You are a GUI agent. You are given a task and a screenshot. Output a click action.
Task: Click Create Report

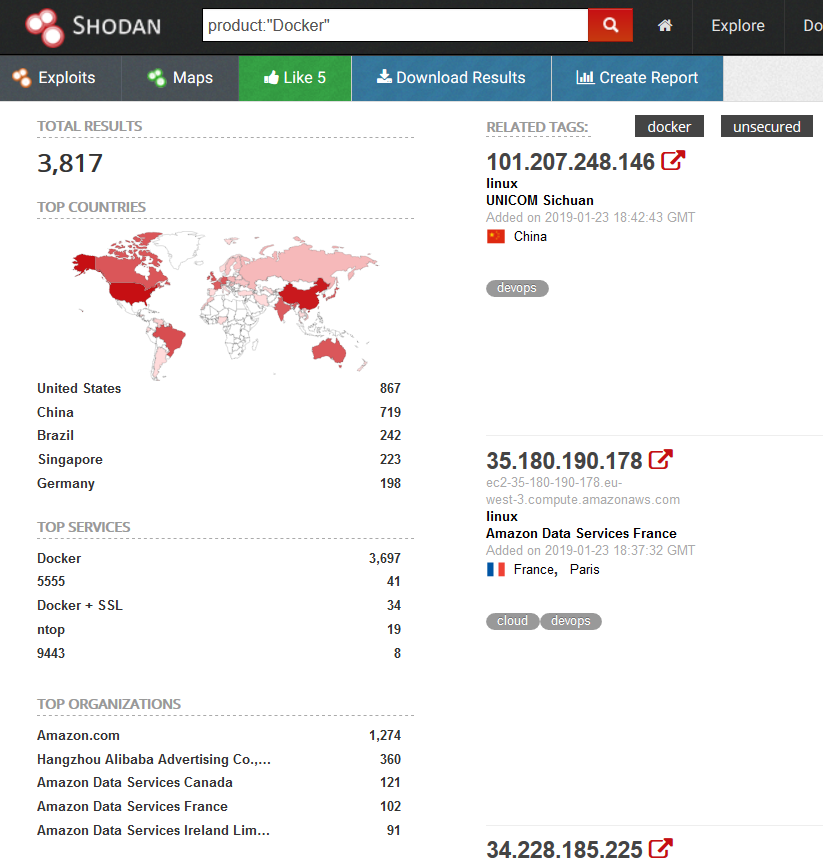click(x=637, y=78)
